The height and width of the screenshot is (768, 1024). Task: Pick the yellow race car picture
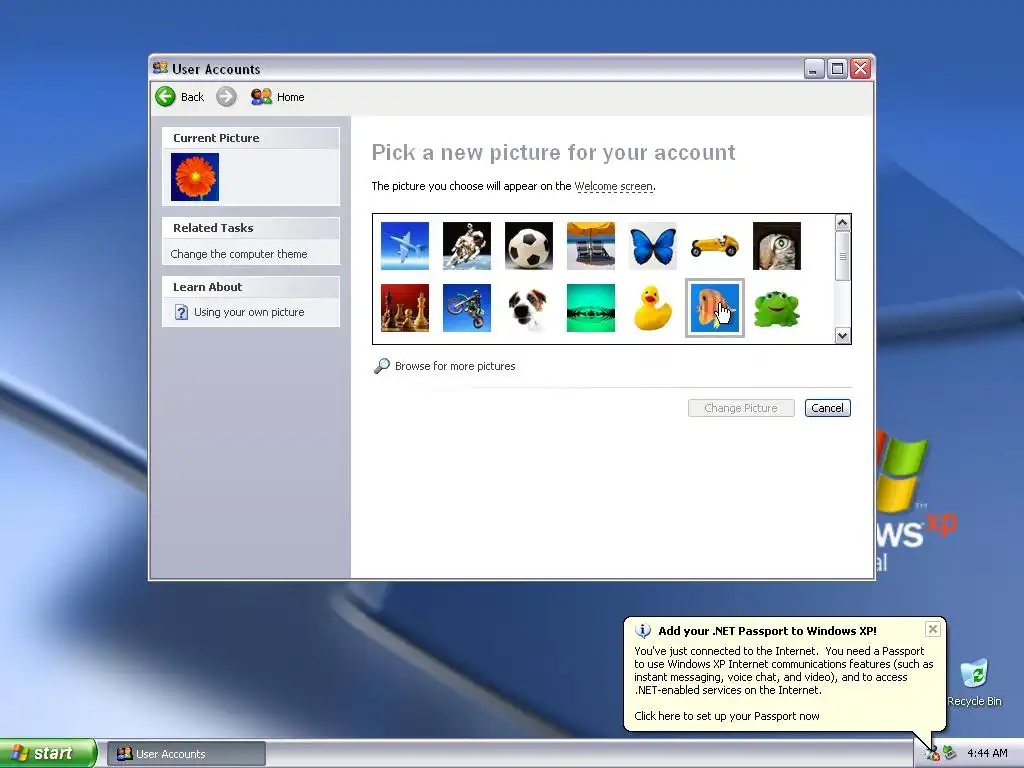tap(714, 246)
